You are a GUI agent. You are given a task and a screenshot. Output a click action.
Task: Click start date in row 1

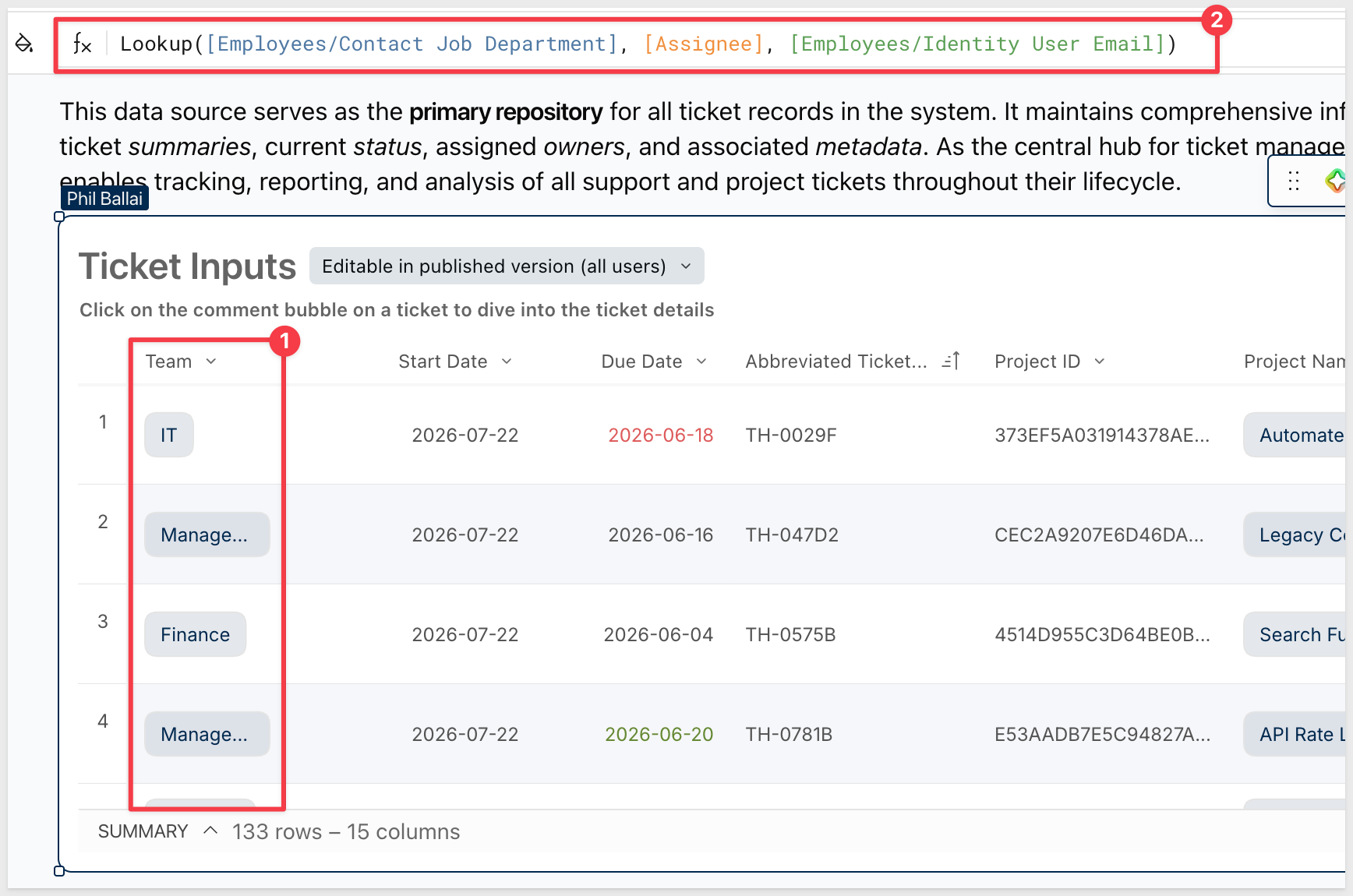465,435
